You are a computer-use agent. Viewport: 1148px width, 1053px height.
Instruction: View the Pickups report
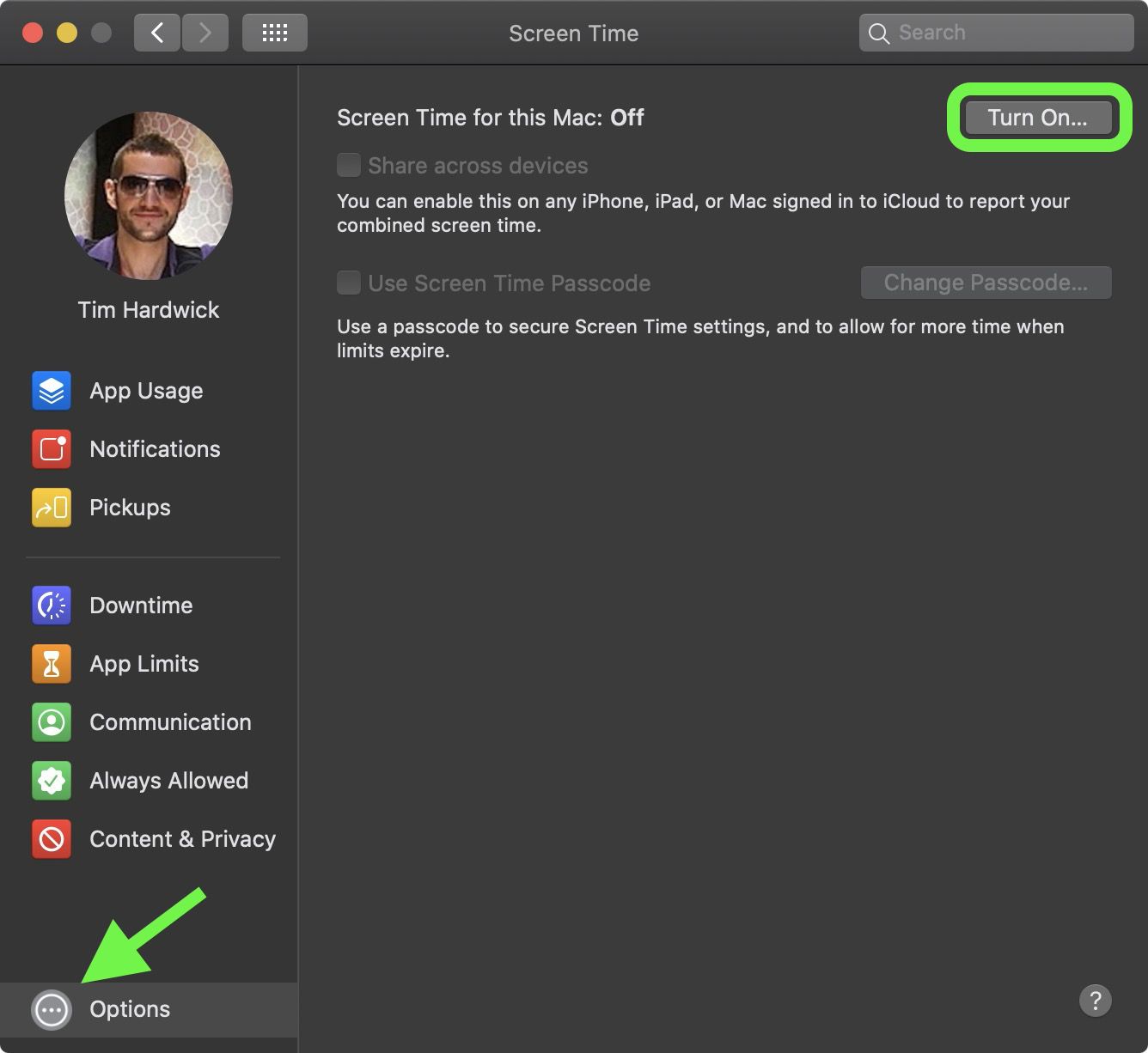coord(129,508)
